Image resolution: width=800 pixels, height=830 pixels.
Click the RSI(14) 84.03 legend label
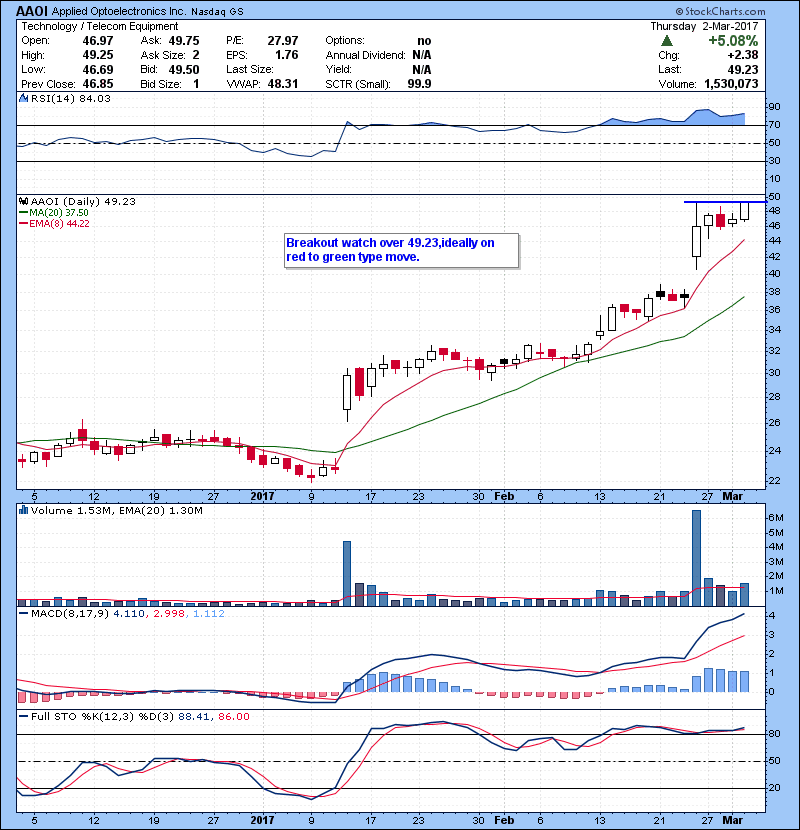point(71,98)
